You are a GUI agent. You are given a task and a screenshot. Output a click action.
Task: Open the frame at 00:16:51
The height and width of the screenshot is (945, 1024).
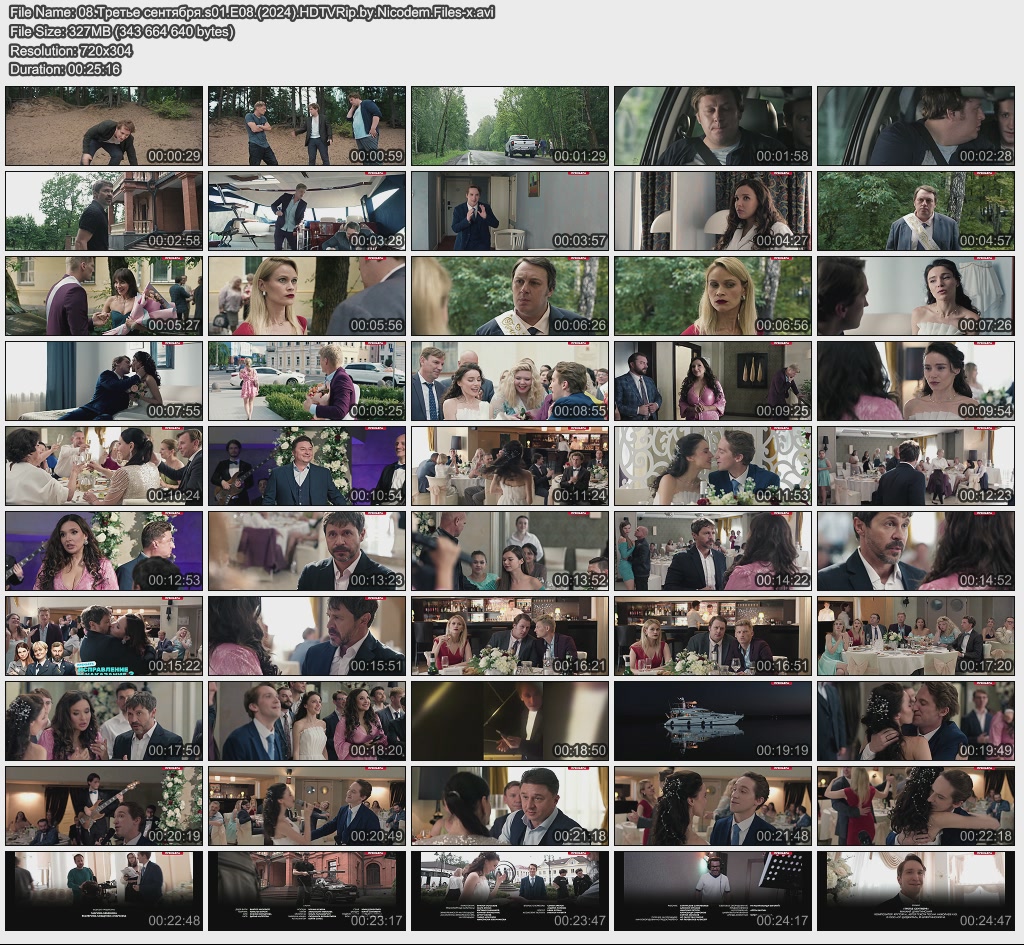pos(713,636)
